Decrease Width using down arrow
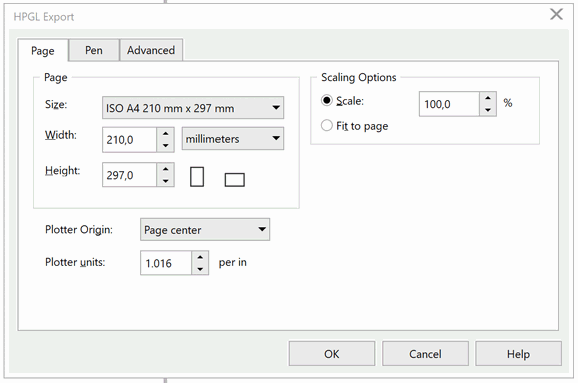 coord(166,146)
